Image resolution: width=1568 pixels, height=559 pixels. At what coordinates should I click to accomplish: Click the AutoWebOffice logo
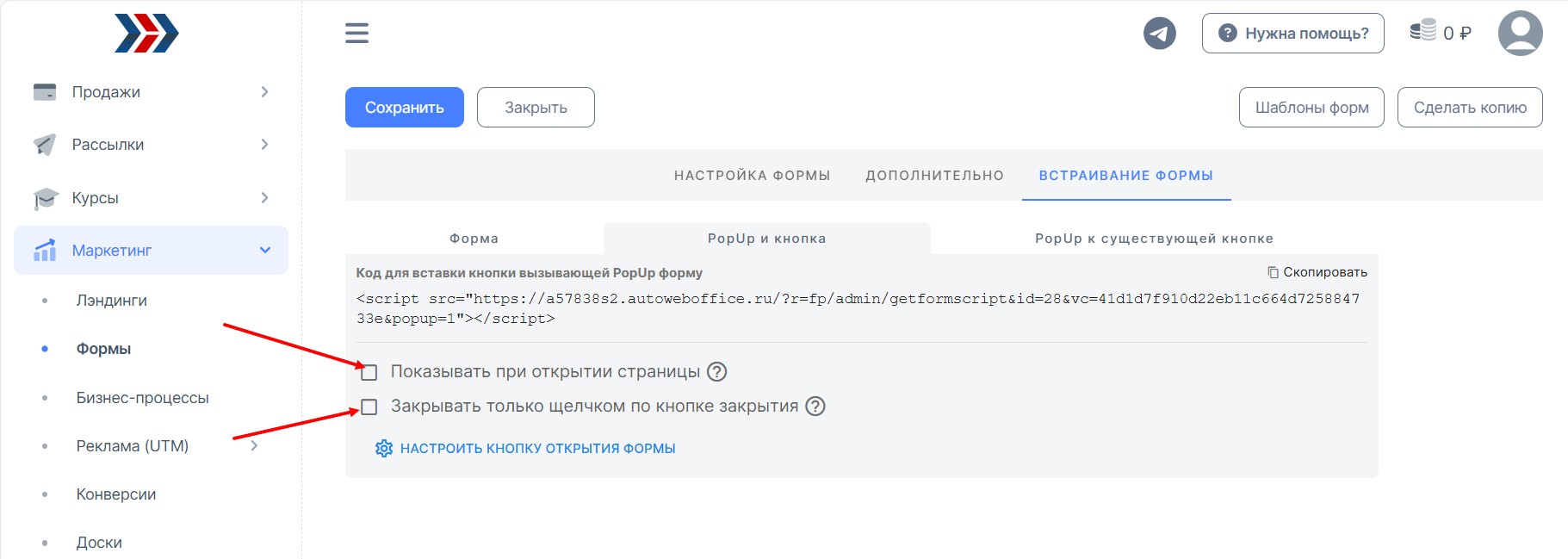click(146, 34)
